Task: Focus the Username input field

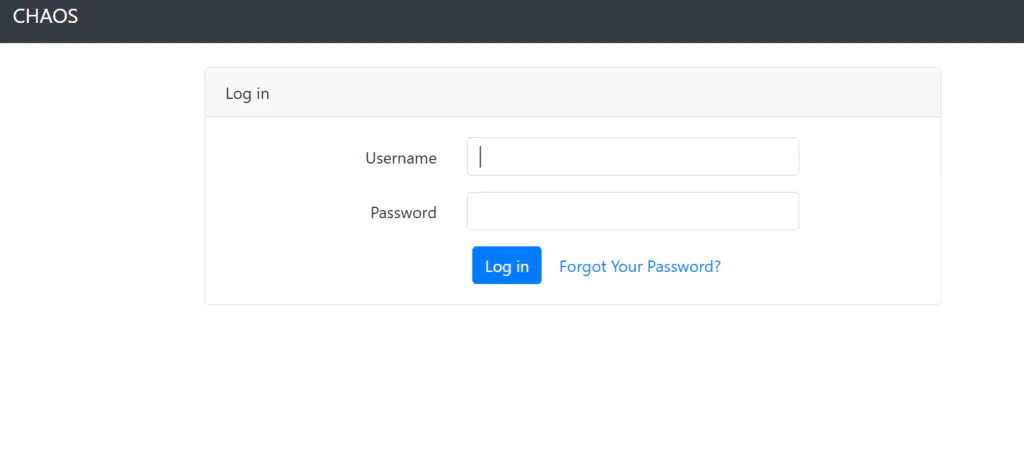Action: pyautogui.click(x=632, y=157)
